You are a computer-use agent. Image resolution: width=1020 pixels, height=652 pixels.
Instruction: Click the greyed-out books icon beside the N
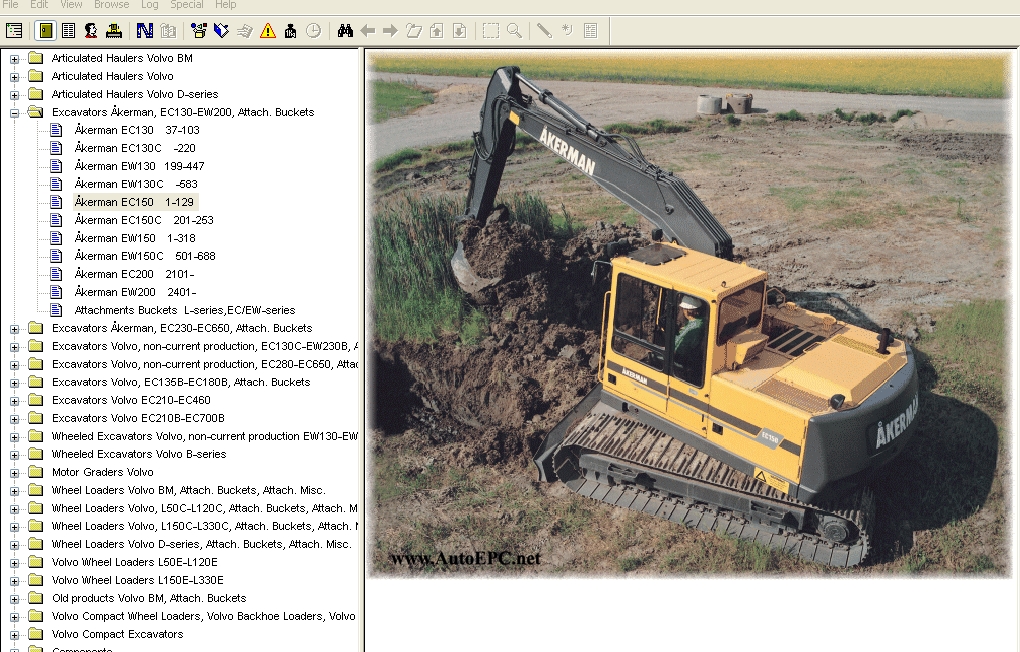[x=168, y=31]
